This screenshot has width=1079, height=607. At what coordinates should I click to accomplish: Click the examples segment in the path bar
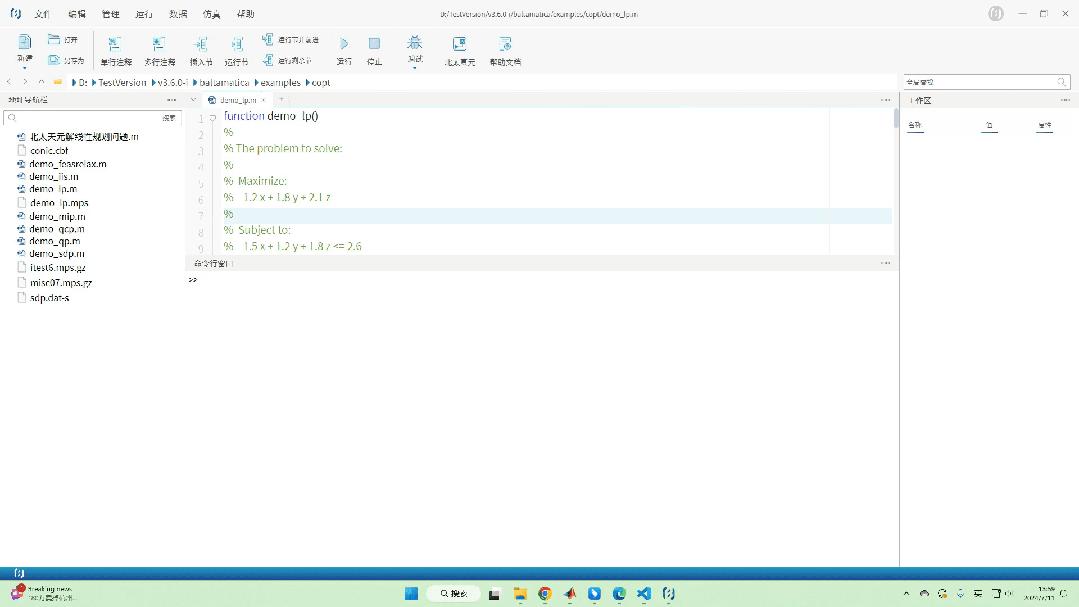tap(279, 82)
